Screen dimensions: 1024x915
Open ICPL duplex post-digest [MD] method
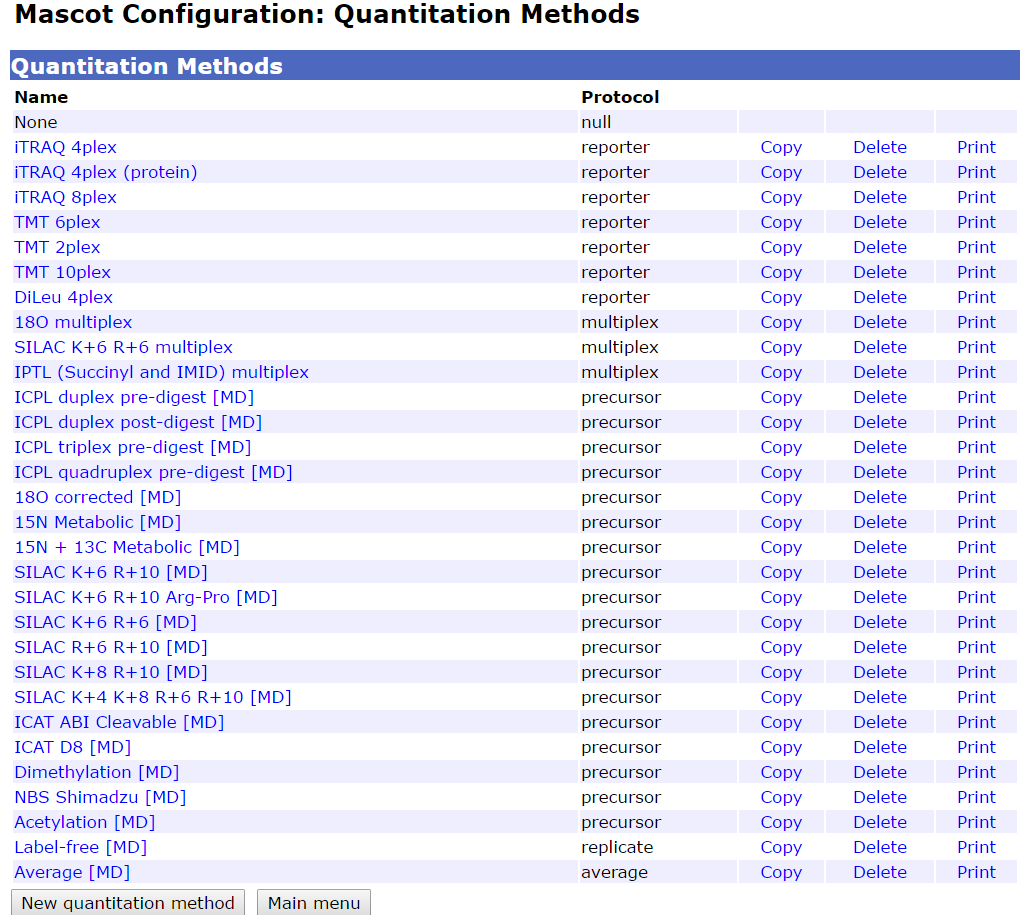tap(138, 422)
